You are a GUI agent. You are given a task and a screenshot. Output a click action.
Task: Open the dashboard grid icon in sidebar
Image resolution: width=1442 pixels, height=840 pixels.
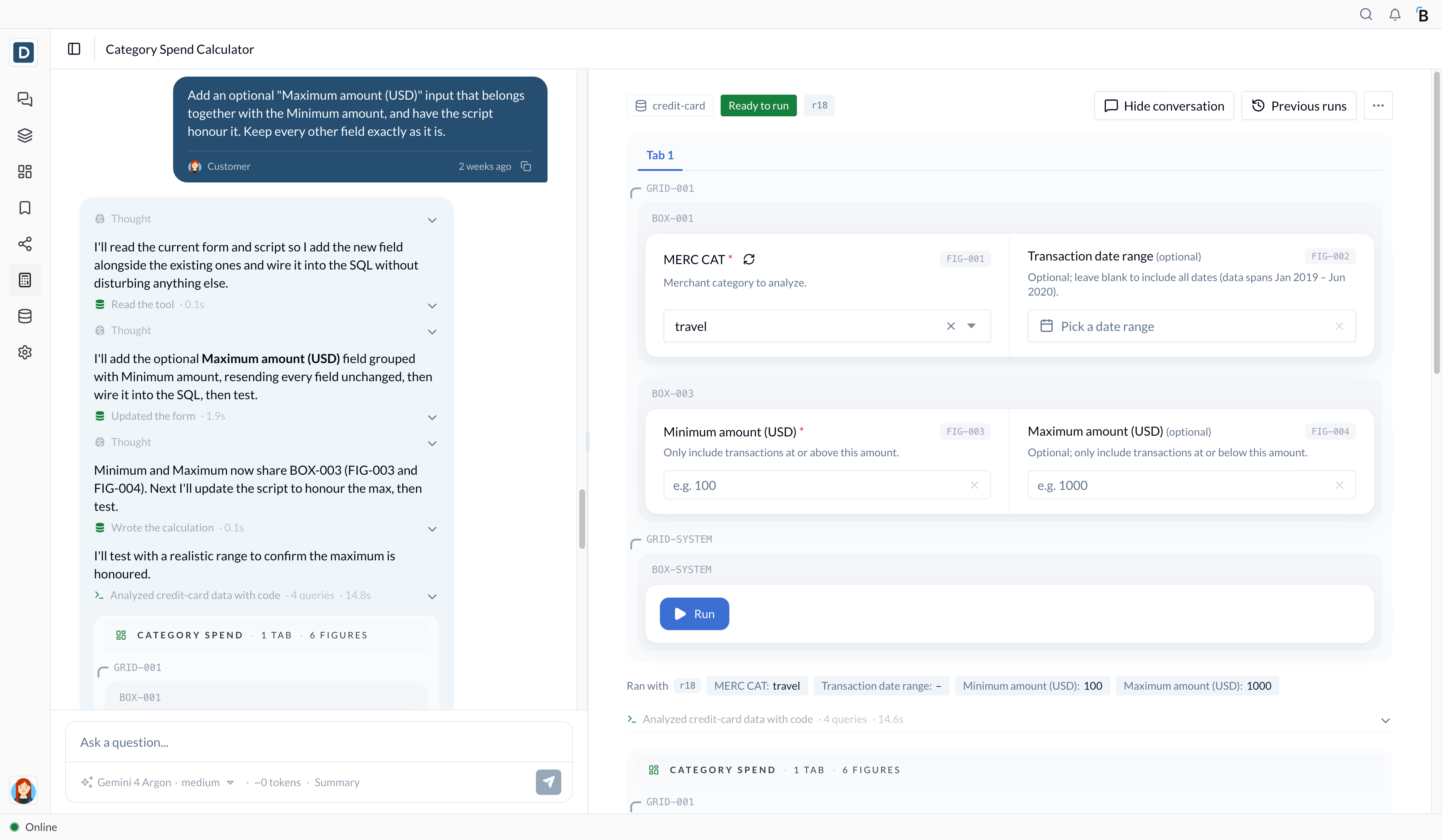point(25,171)
